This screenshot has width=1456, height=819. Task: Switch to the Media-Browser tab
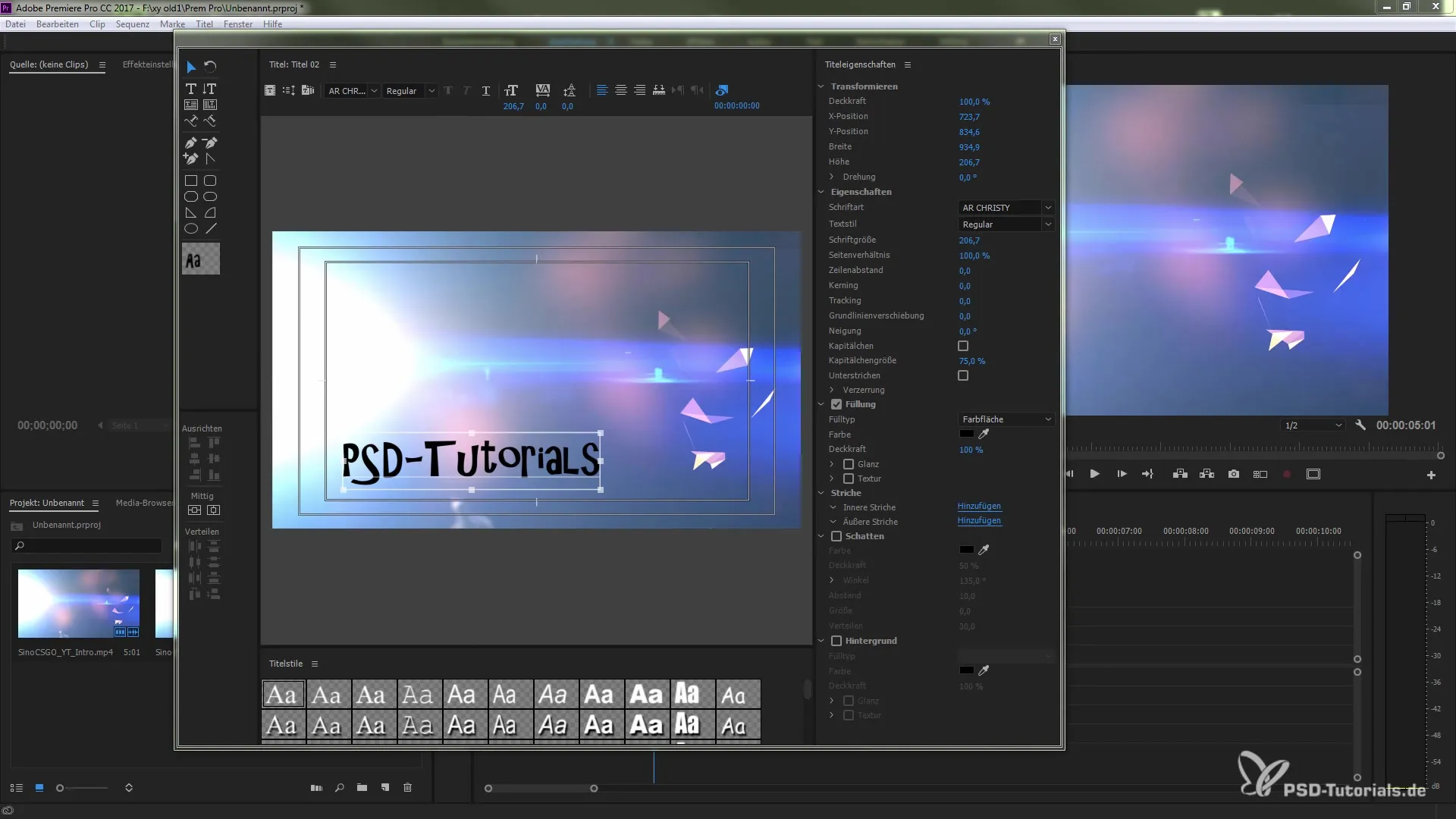click(144, 503)
